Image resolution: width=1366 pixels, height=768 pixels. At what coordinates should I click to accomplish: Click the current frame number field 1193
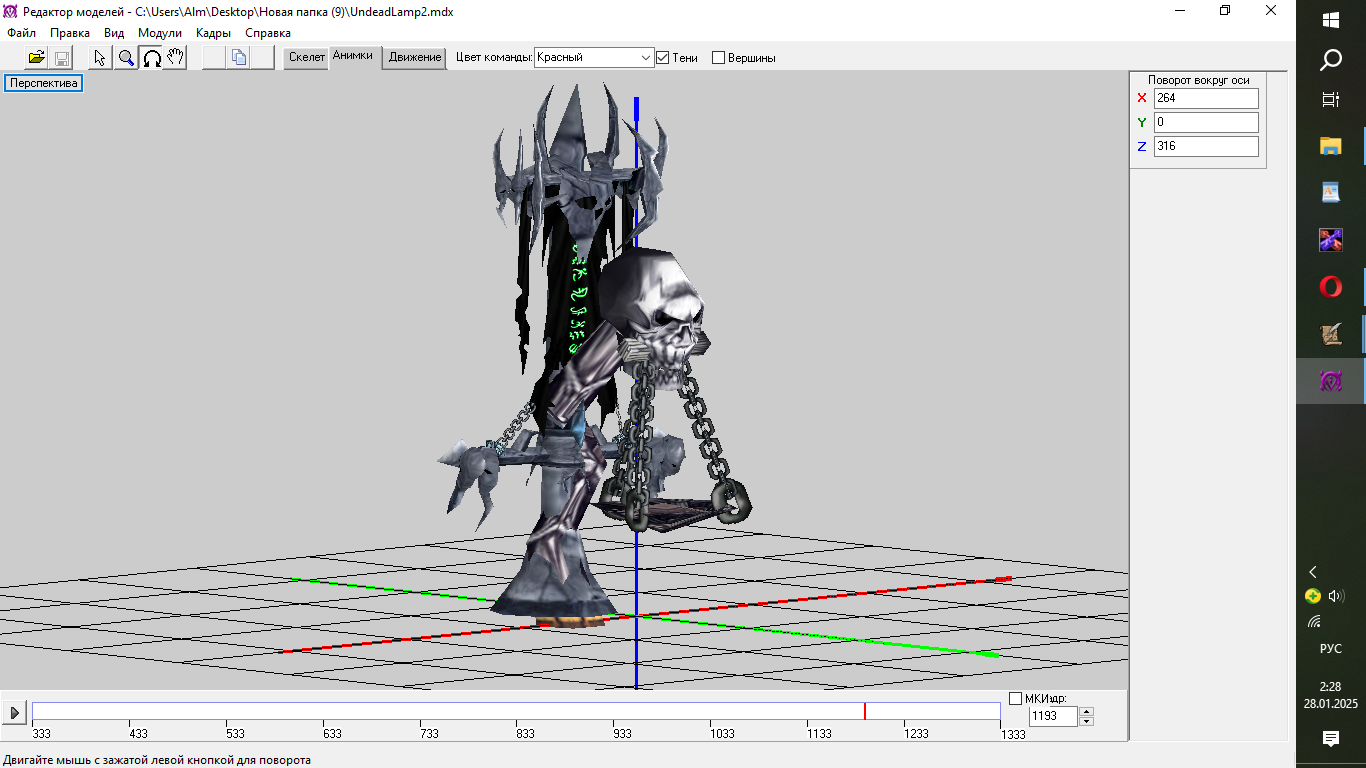[x=1053, y=716]
